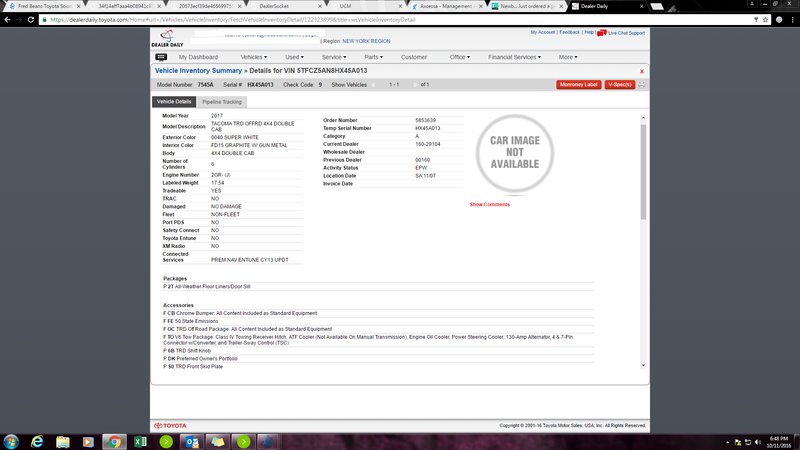Image resolution: width=800 pixels, height=450 pixels.
Task: Bookmark page with star icon
Action: 765,19
